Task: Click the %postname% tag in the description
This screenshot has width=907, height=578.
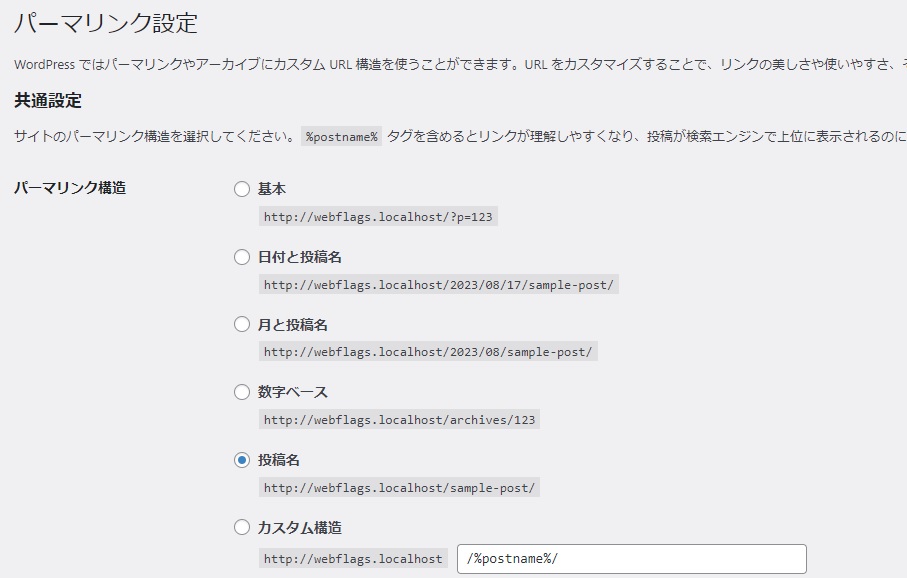Action: 342,137
